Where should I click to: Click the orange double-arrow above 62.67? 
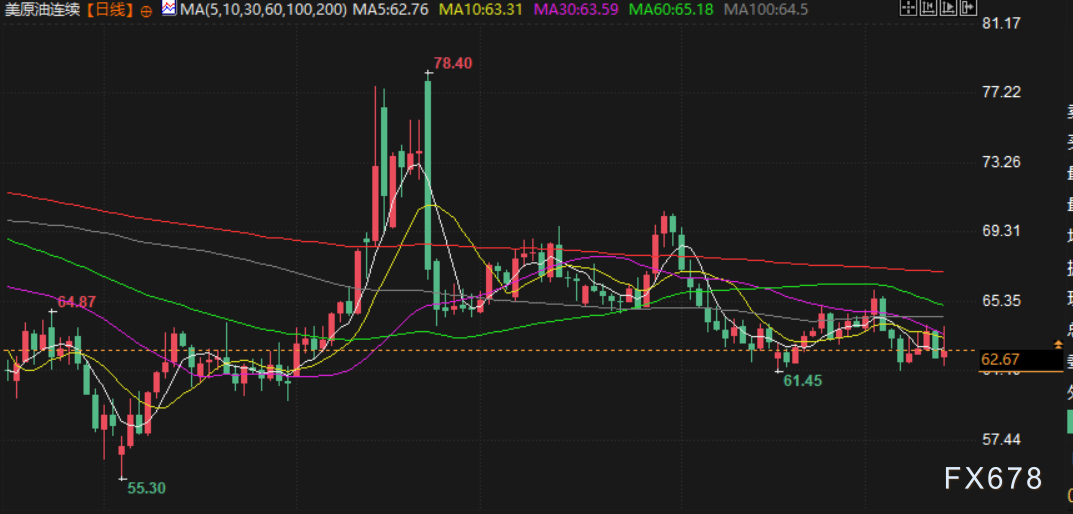1058,344
